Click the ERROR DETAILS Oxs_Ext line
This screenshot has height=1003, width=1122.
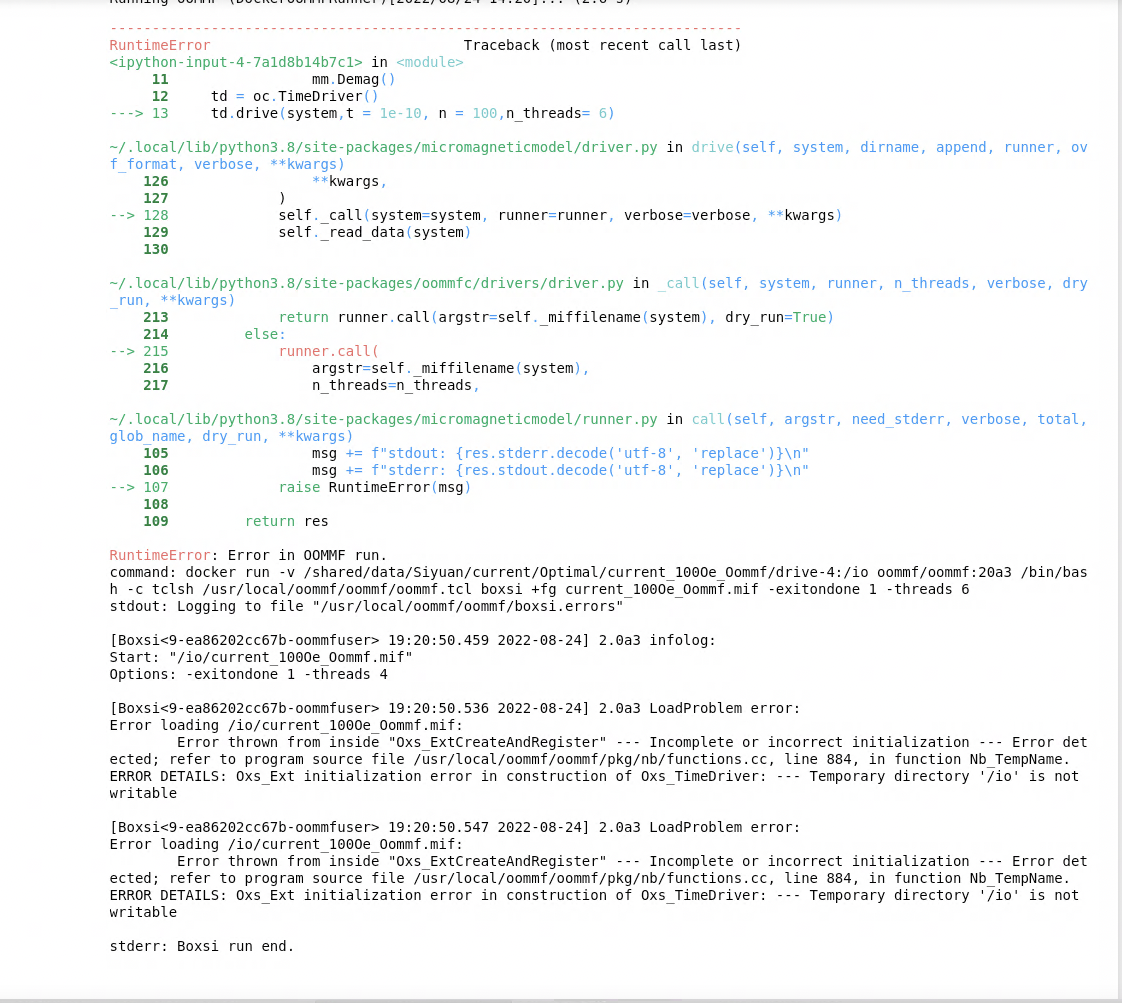point(400,776)
